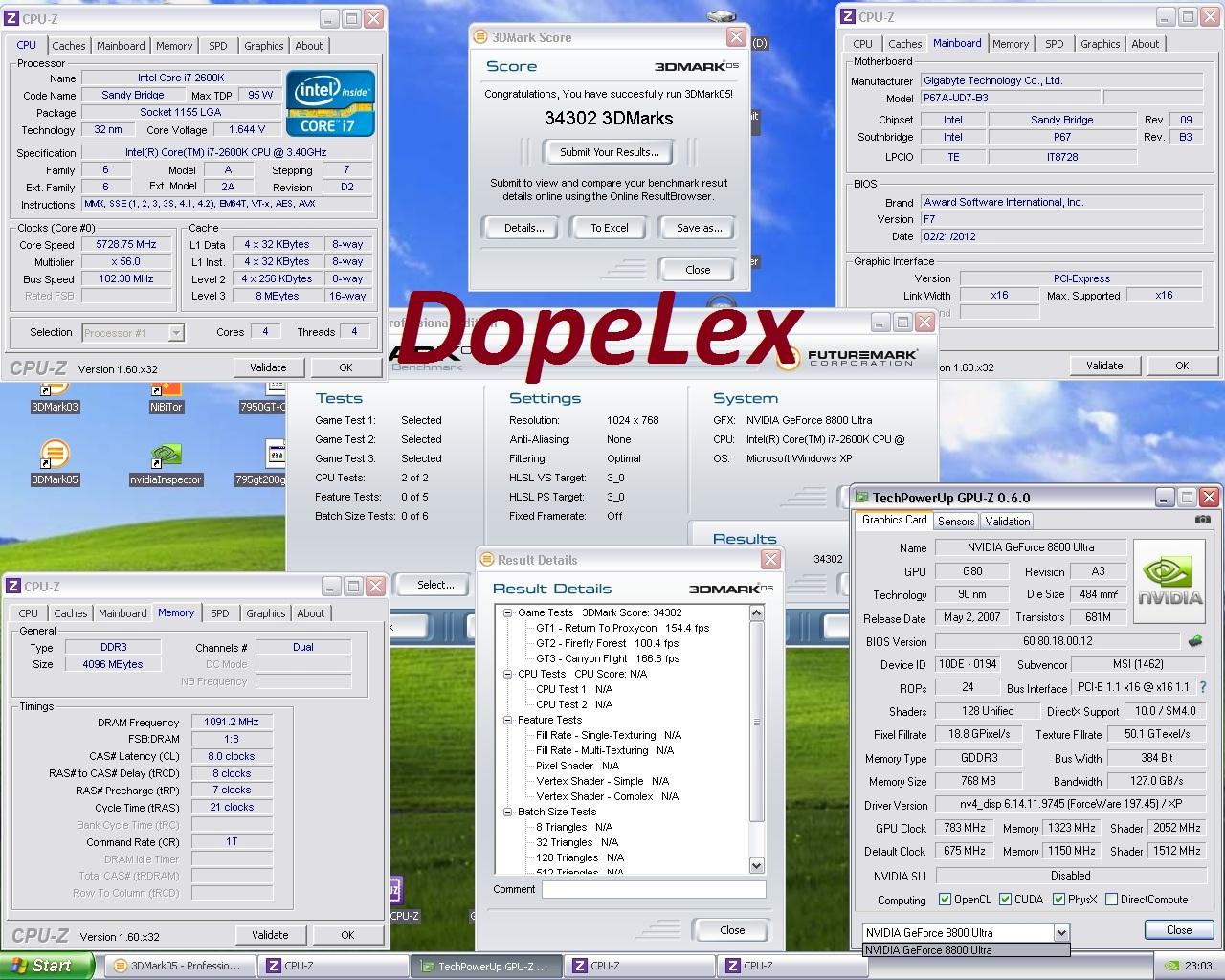The height and width of the screenshot is (980, 1225).
Task: Click the GPU-Z screenshot camera icon
Action: tap(1202, 520)
